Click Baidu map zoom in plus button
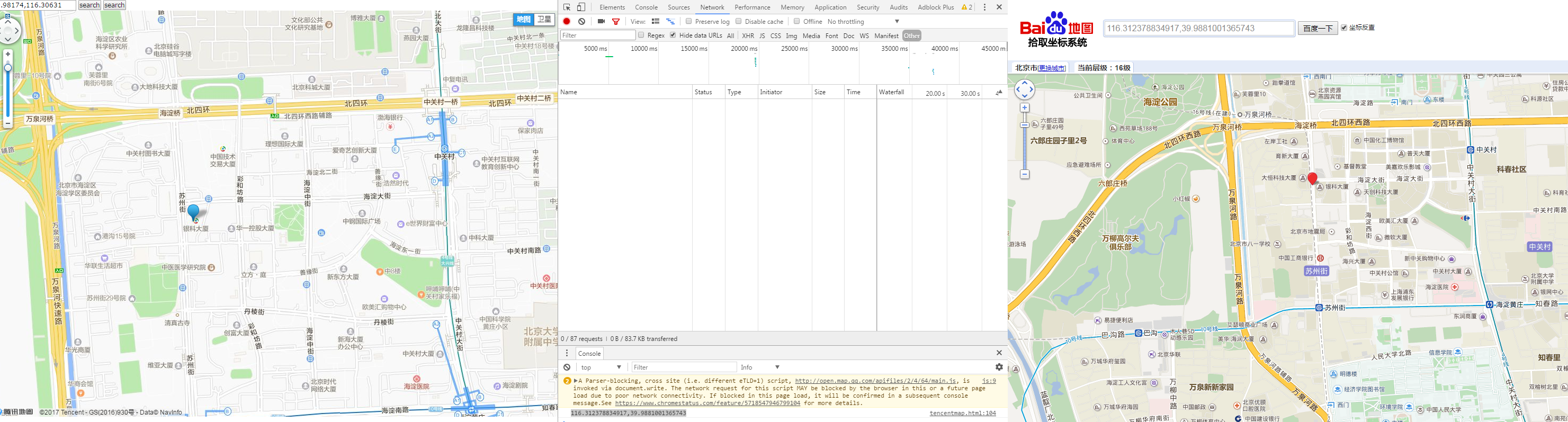The width and height of the screenshot is (1568, 422). [1025, 108]
